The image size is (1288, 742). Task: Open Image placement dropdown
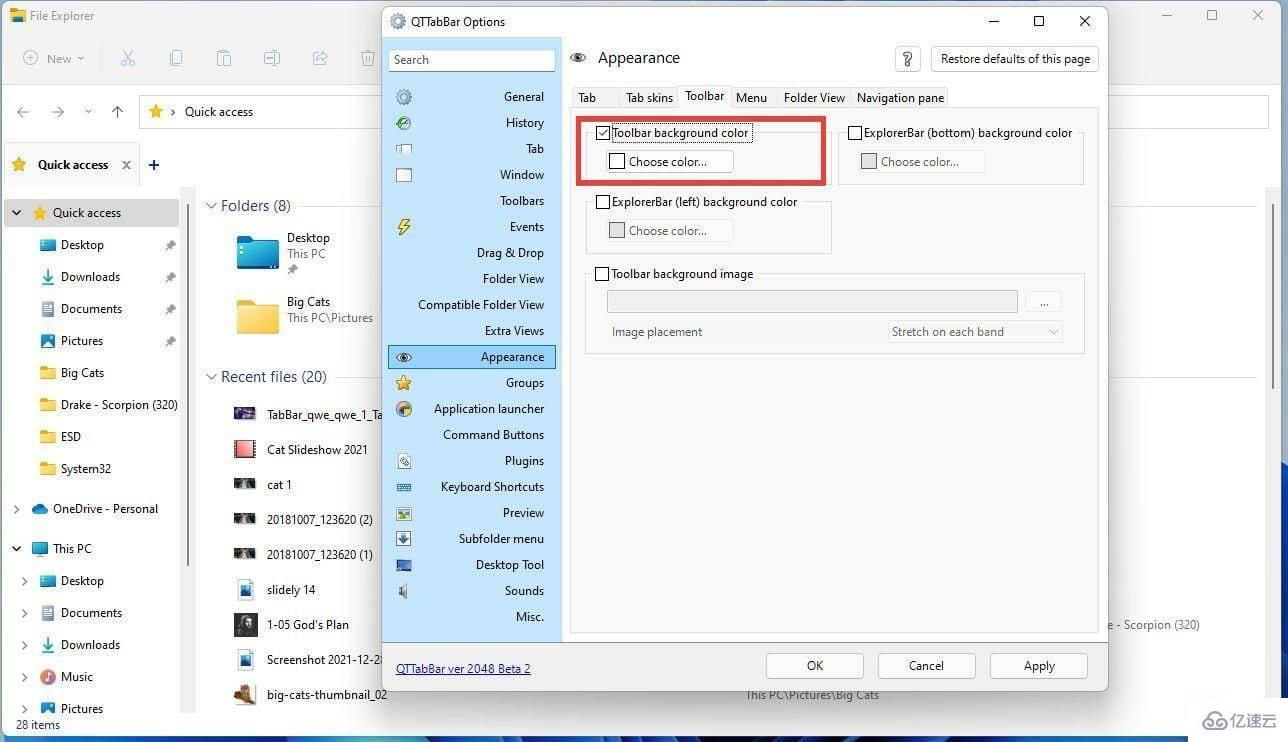pyautogui.click(x=975, y=332)
